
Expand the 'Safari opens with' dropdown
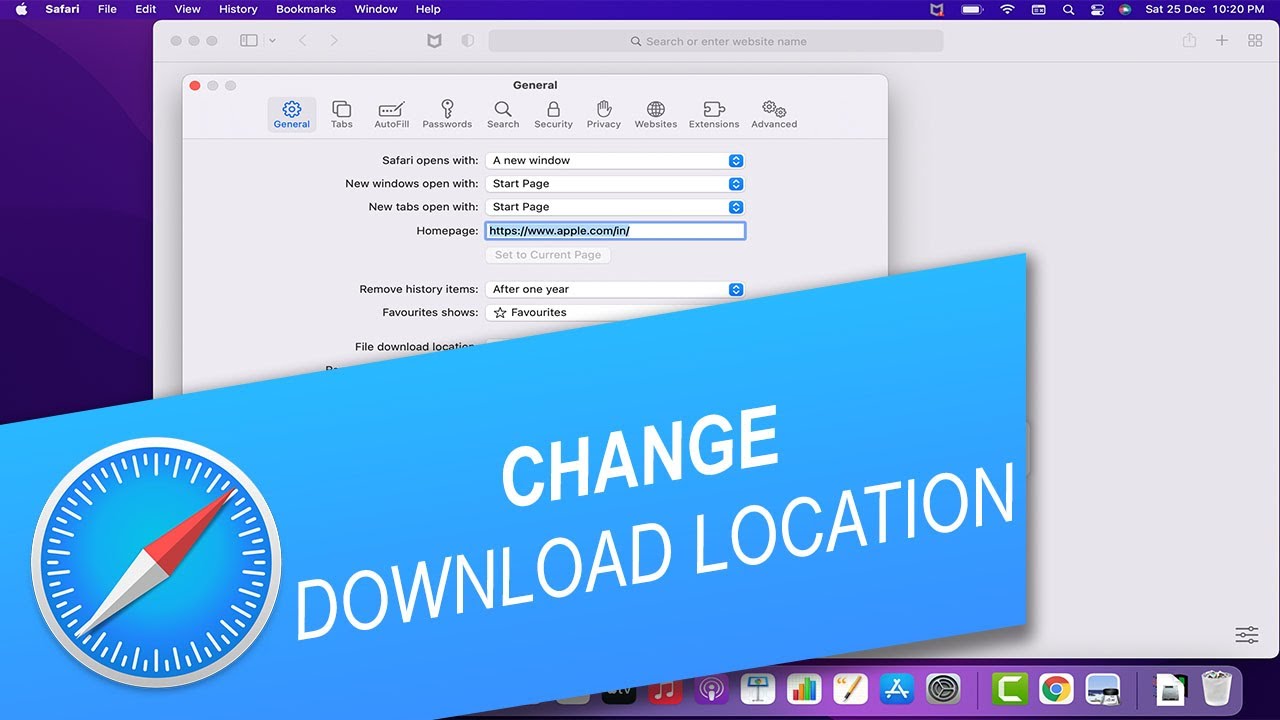pos(615,160)
